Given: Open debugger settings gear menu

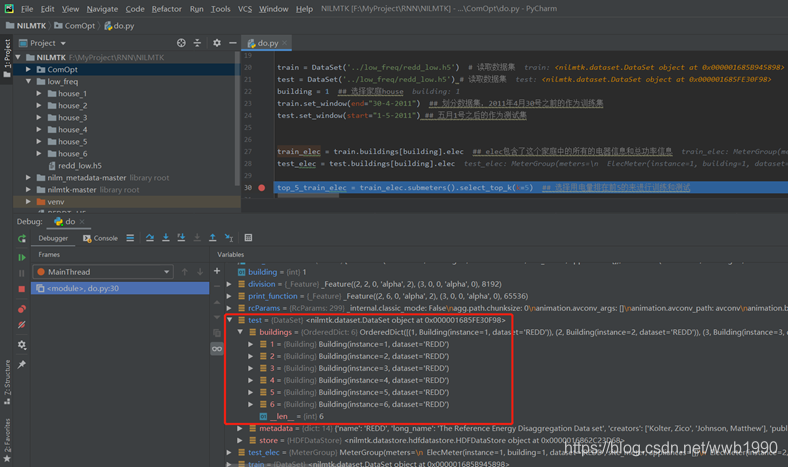Looking at the screenshot, I should (x=22, y=345).
